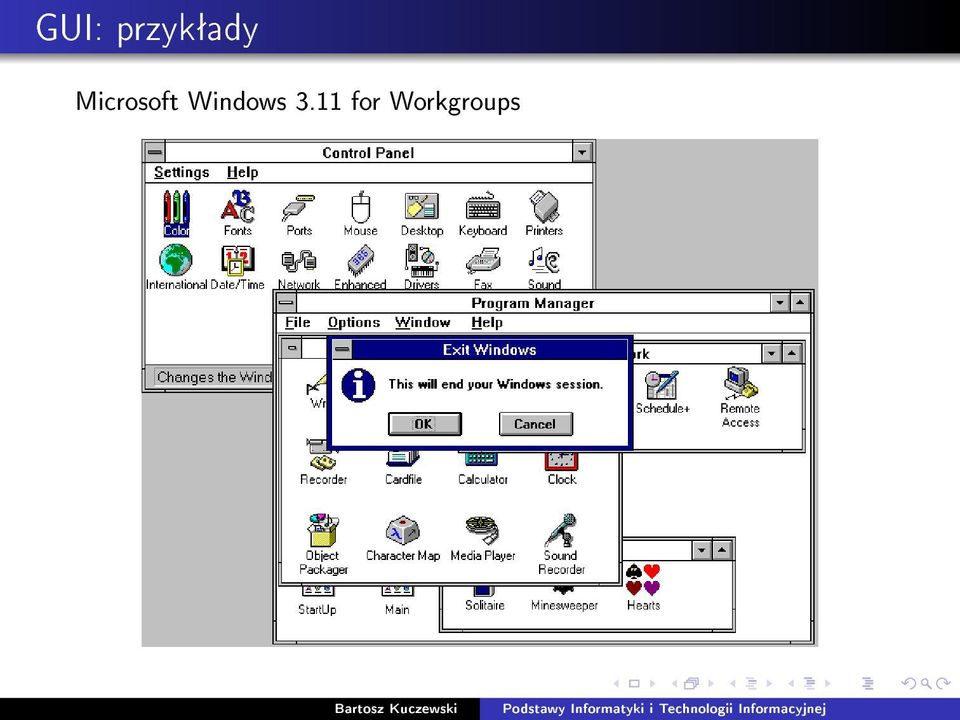Open the Color icon in Control Panel

[176, 213]
